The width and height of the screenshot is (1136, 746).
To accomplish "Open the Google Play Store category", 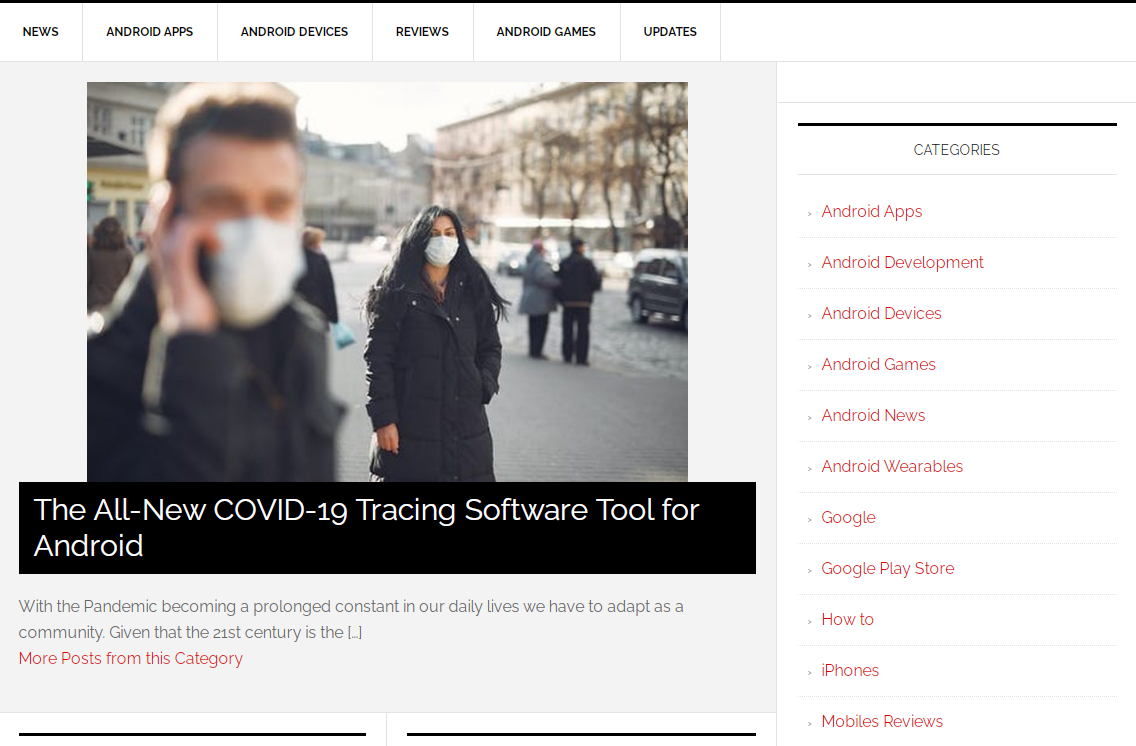I will pyautogui.click(x=887, y=568).
